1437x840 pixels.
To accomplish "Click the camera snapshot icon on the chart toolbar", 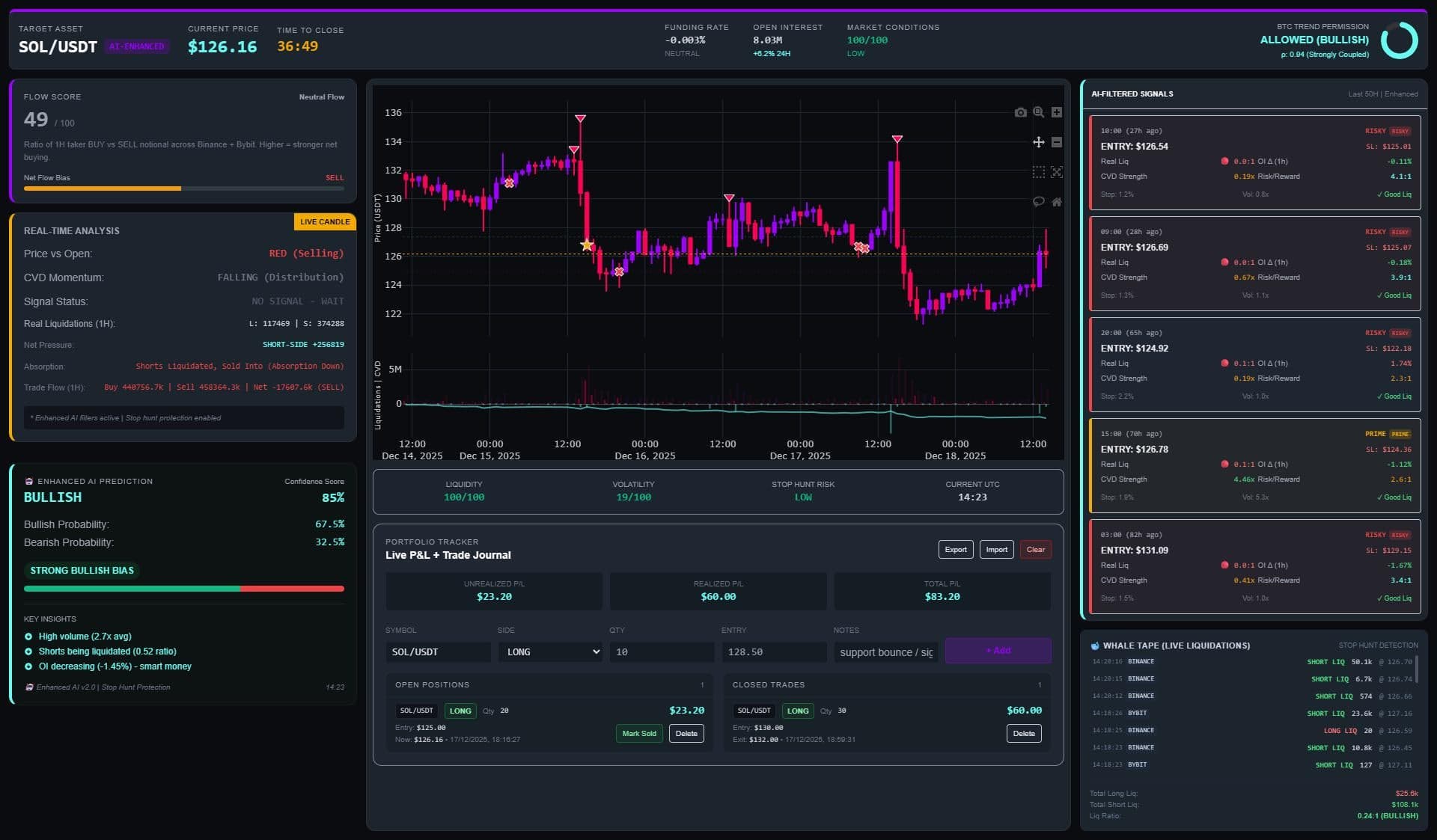I will [1021, 112].
